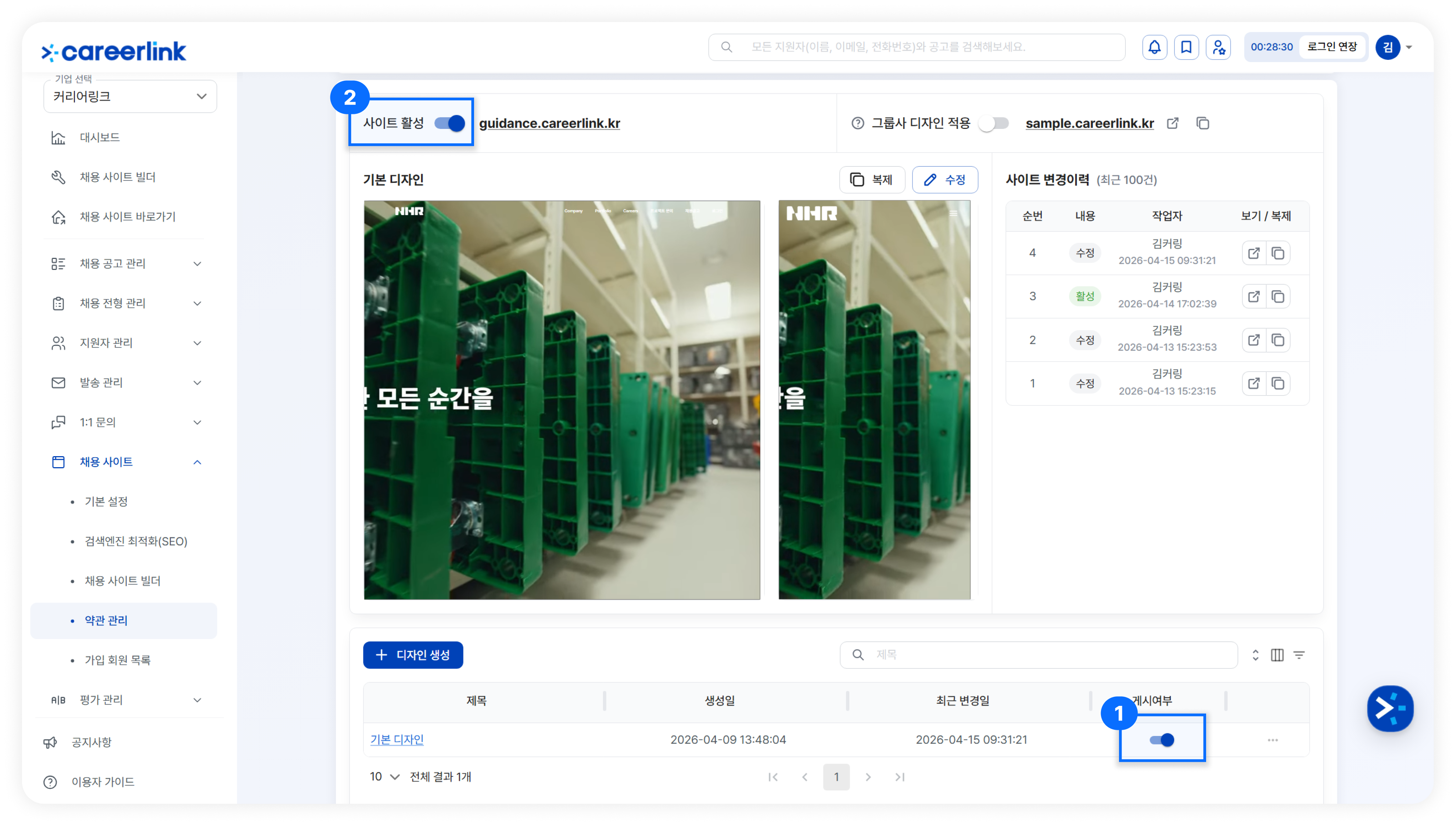1456x826 pixels.
Task: Open sample.careerlink.kr external link icon
Action: pos(1173,123)
